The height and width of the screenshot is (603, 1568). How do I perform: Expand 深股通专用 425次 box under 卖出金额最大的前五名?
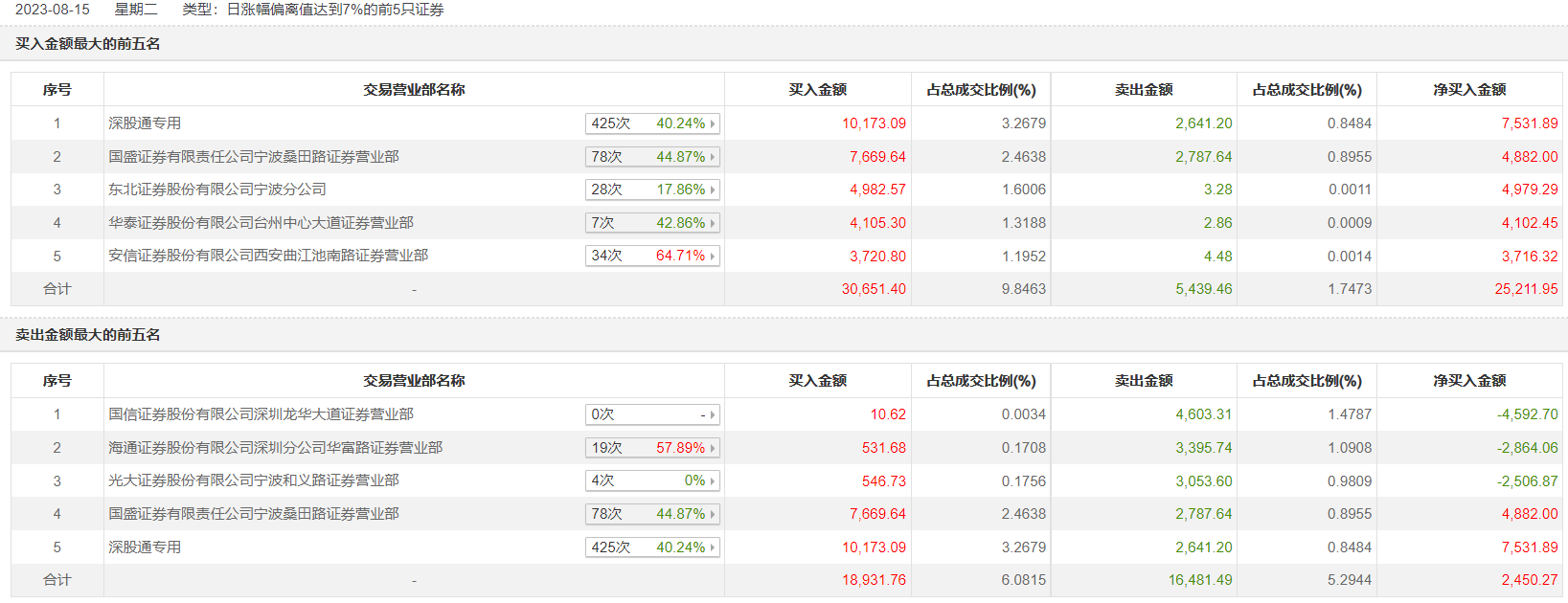[713, 547]
